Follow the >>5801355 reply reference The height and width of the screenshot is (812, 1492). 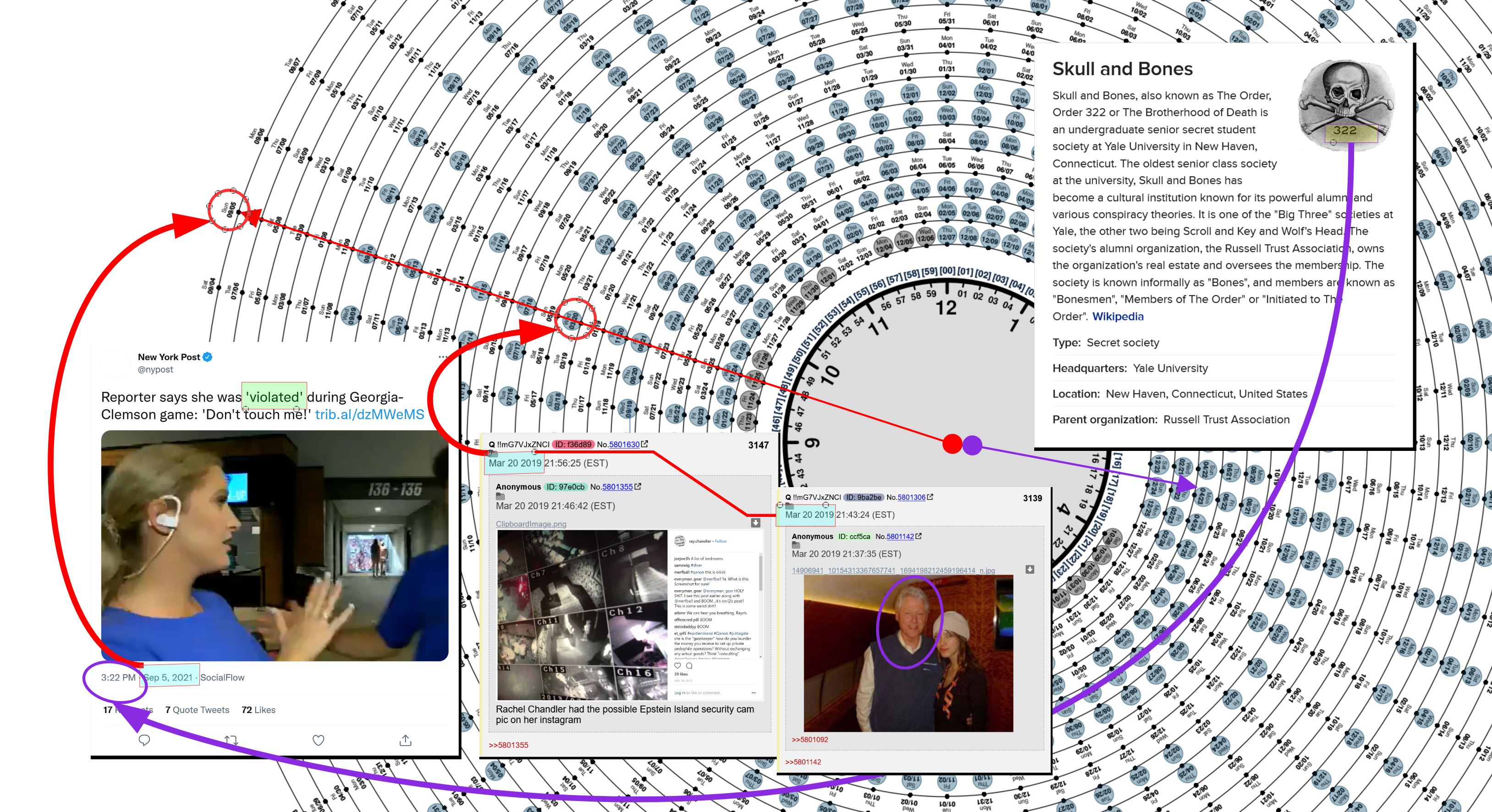pyautogui.click(x=509, y=745)
